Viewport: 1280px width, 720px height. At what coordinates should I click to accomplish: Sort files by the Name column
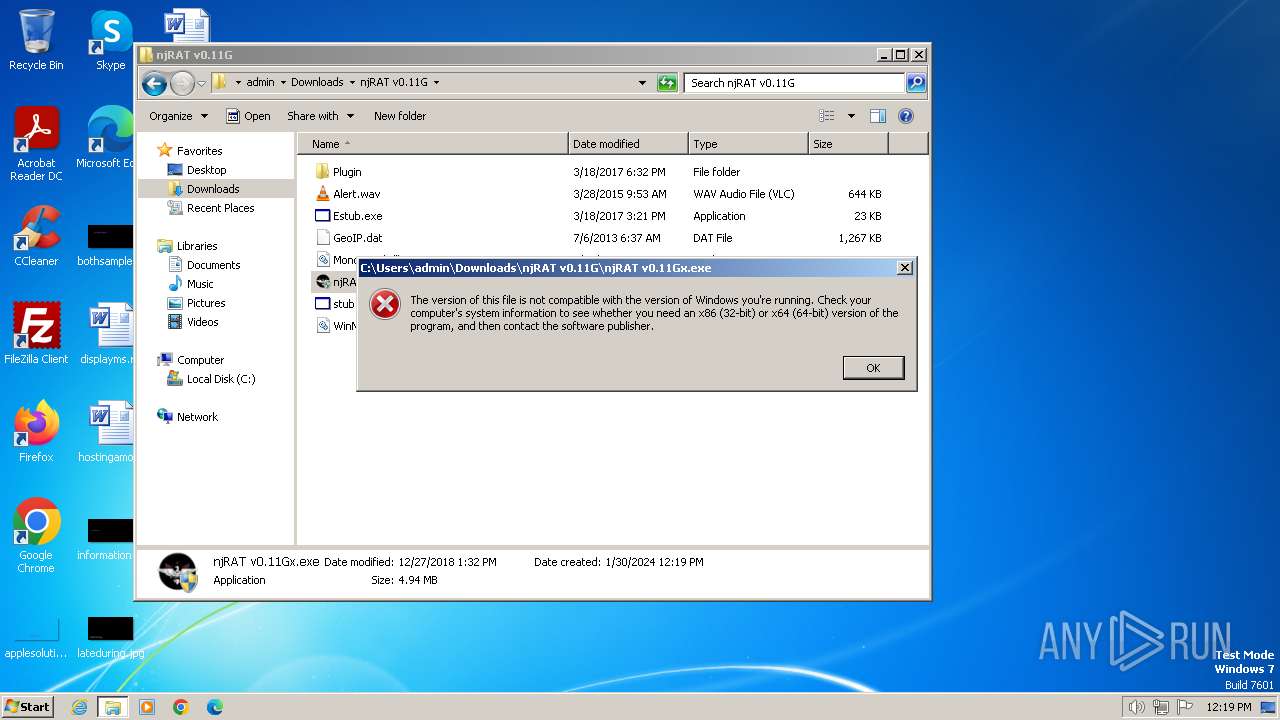click(433, 144)
